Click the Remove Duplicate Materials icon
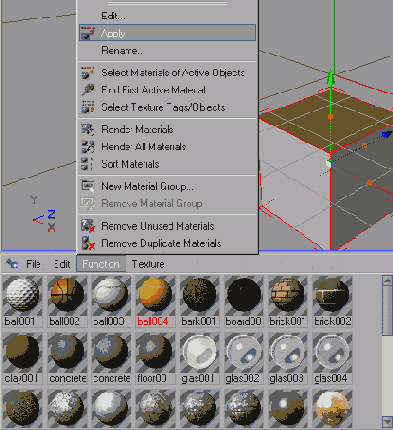Viewport: 393px width, 430px height. 88,243
